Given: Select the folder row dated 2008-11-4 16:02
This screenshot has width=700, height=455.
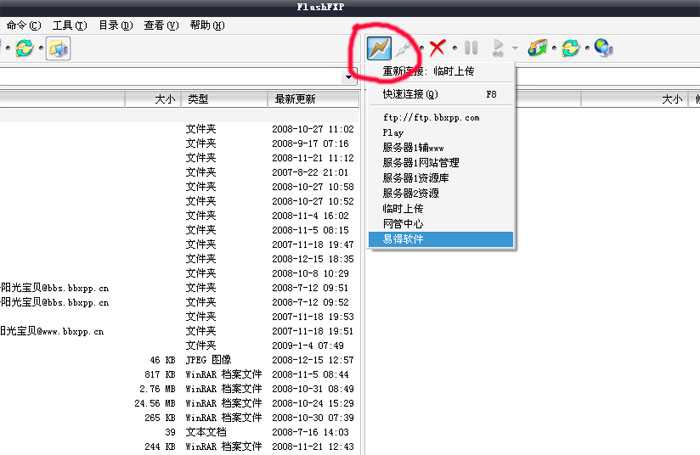Looking at the screenshot, I should tap(179, 216).
